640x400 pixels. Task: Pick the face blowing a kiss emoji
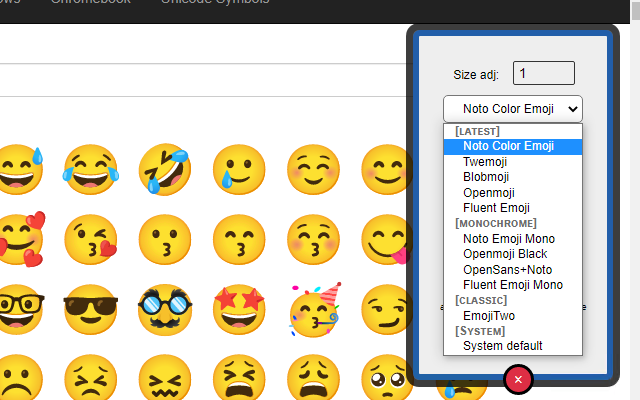point(91,240)
